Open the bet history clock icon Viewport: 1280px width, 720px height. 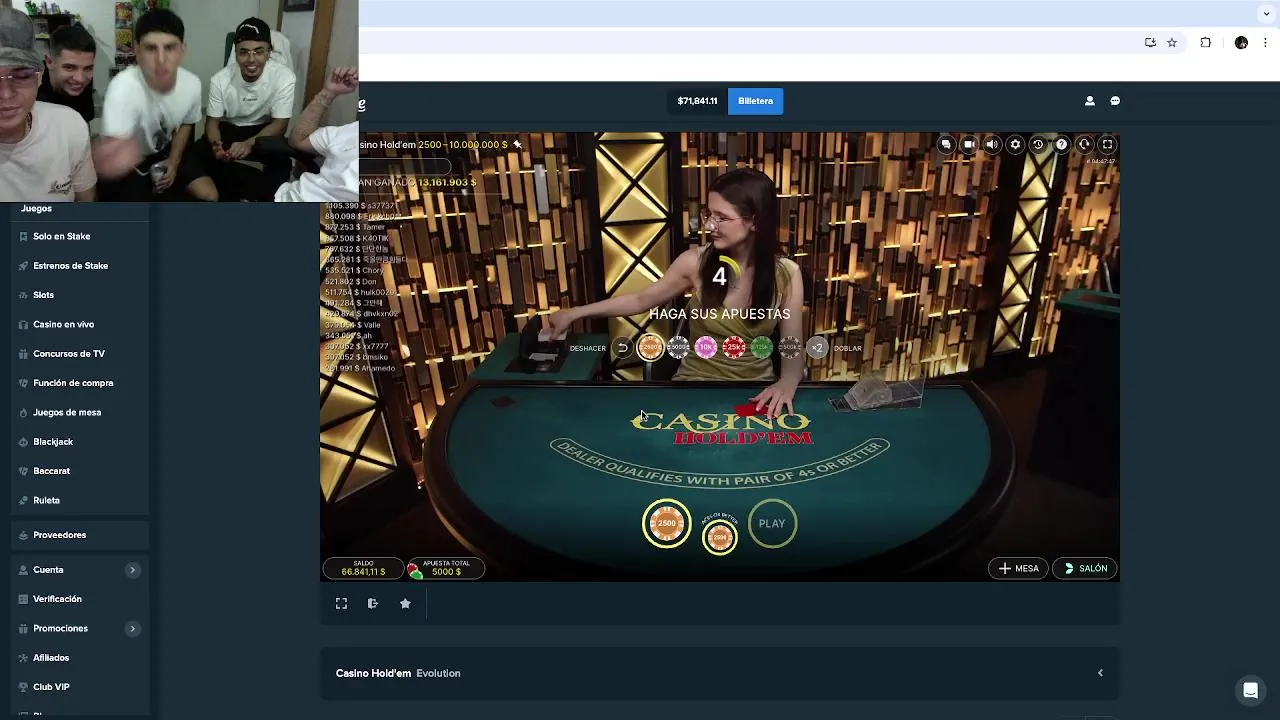click(1038, 144)
